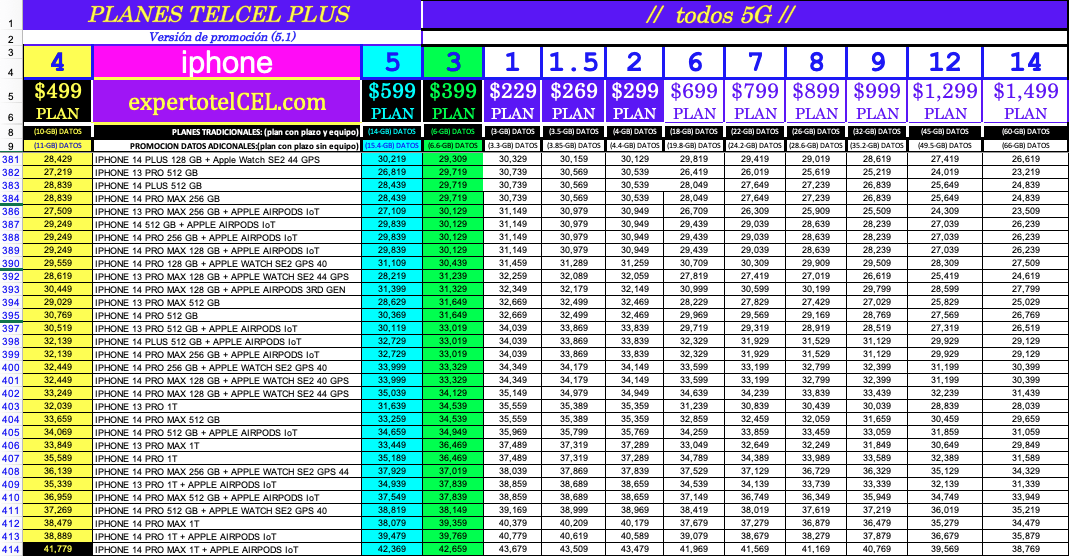Click 'IPHONE 14 PRO 1T' in row 407
Image resolution: width=1069 pixels, height=556 pixels.
[226, 459]
